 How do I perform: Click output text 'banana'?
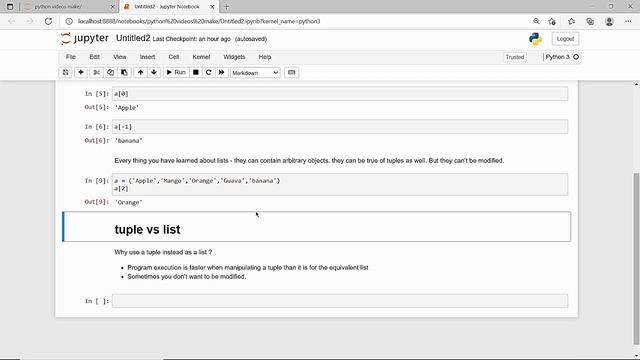click(129, 141)
